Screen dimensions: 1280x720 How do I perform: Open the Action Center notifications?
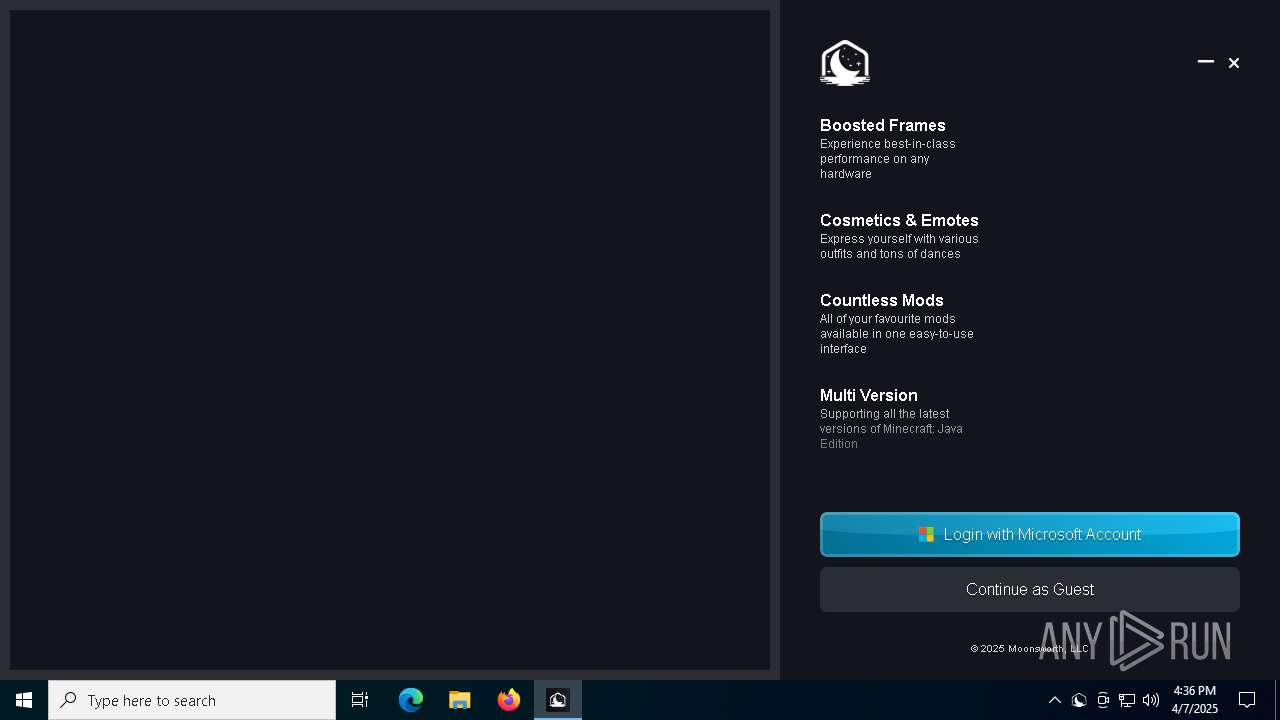point(1247,700)
